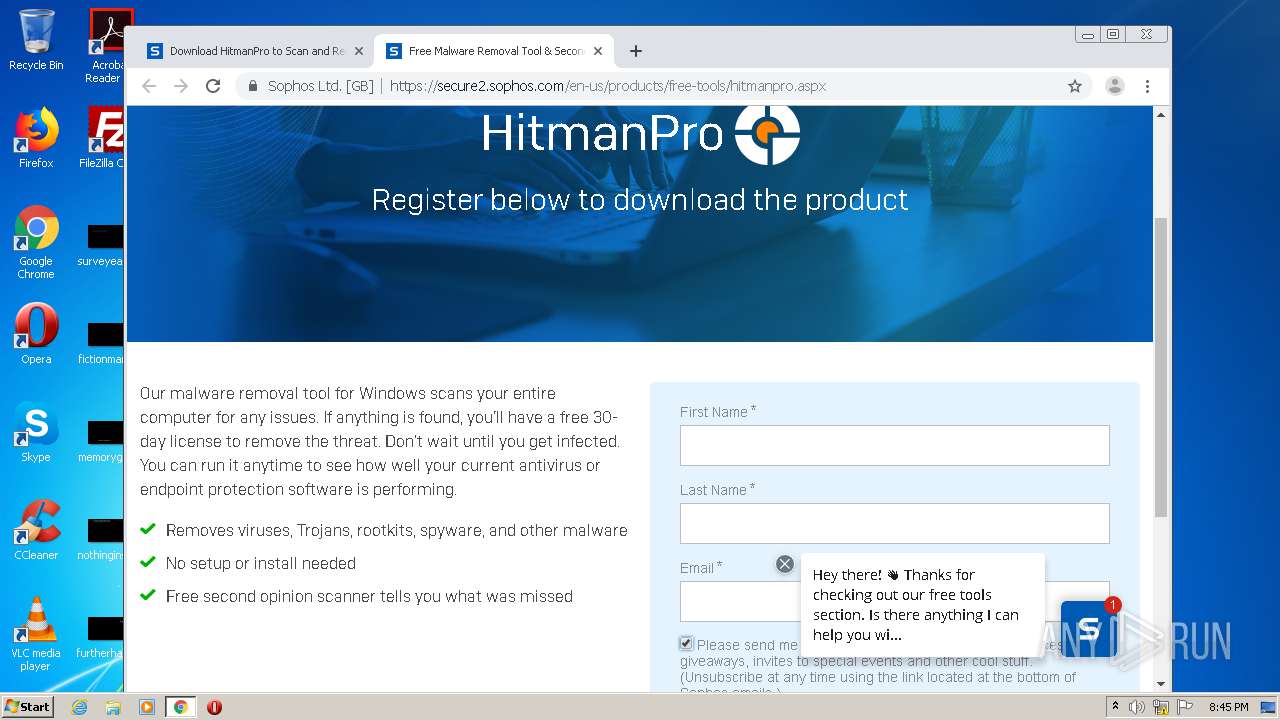
Task: Select the VLC media player shortcut
Action: [36, 634]
